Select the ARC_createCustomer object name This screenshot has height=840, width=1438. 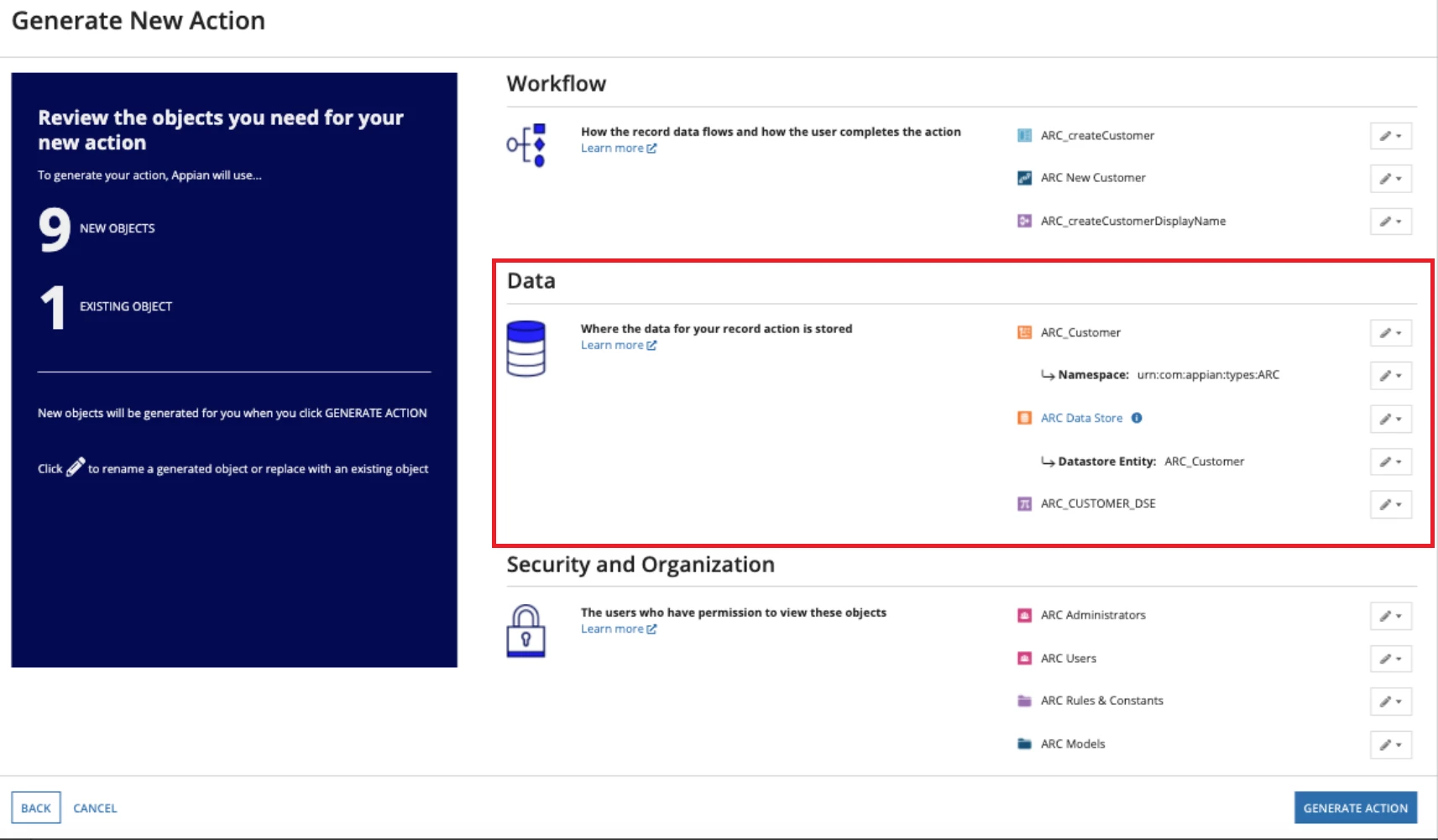(x=1097, y=136)
